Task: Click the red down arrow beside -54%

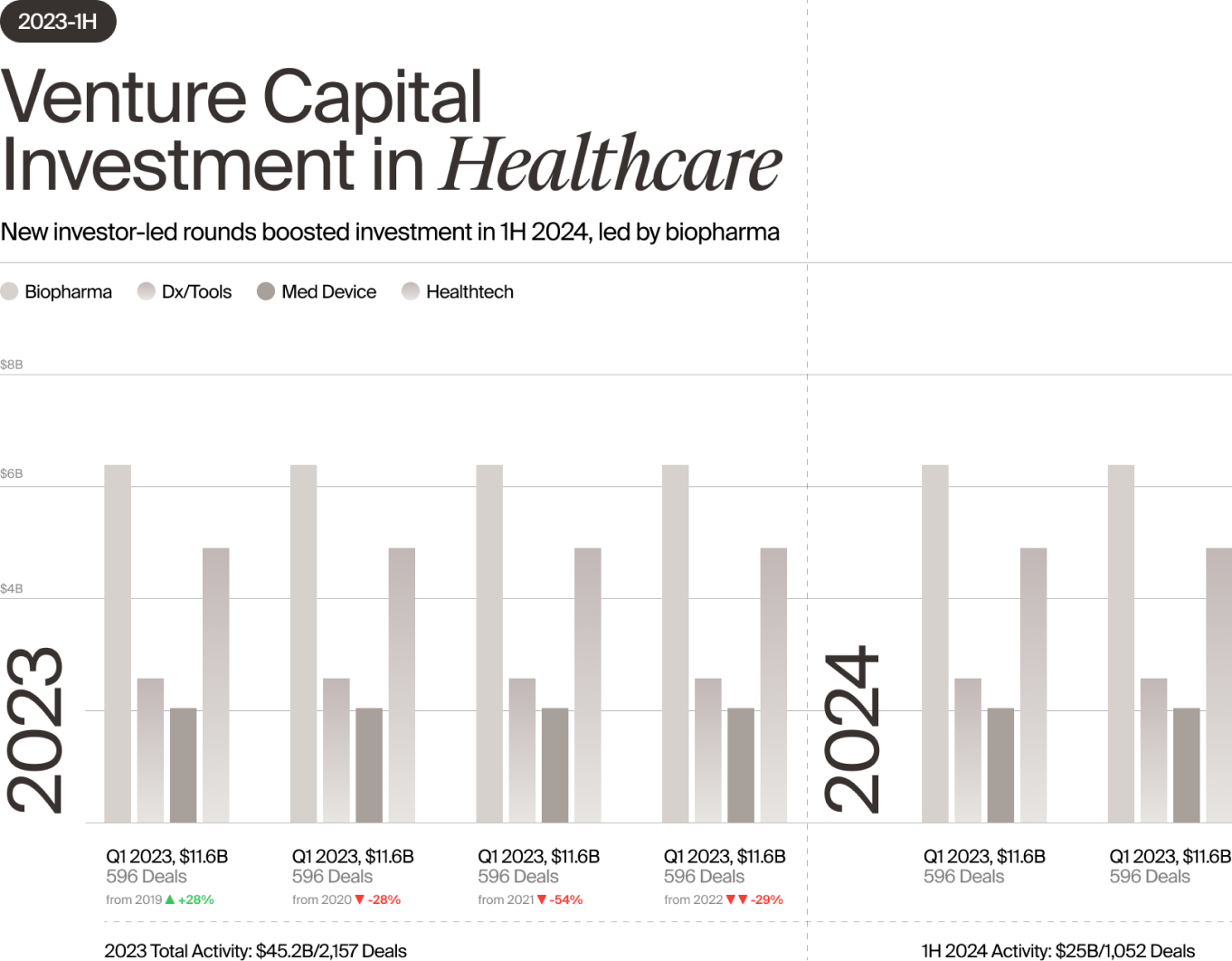Action: (x=542, y=899)
